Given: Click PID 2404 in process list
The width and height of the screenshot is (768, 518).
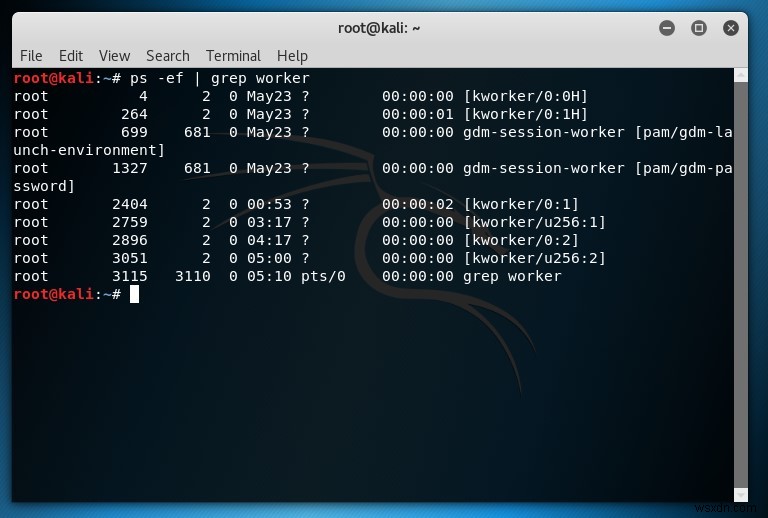Looking at the screenshot, I should (130, 204).
